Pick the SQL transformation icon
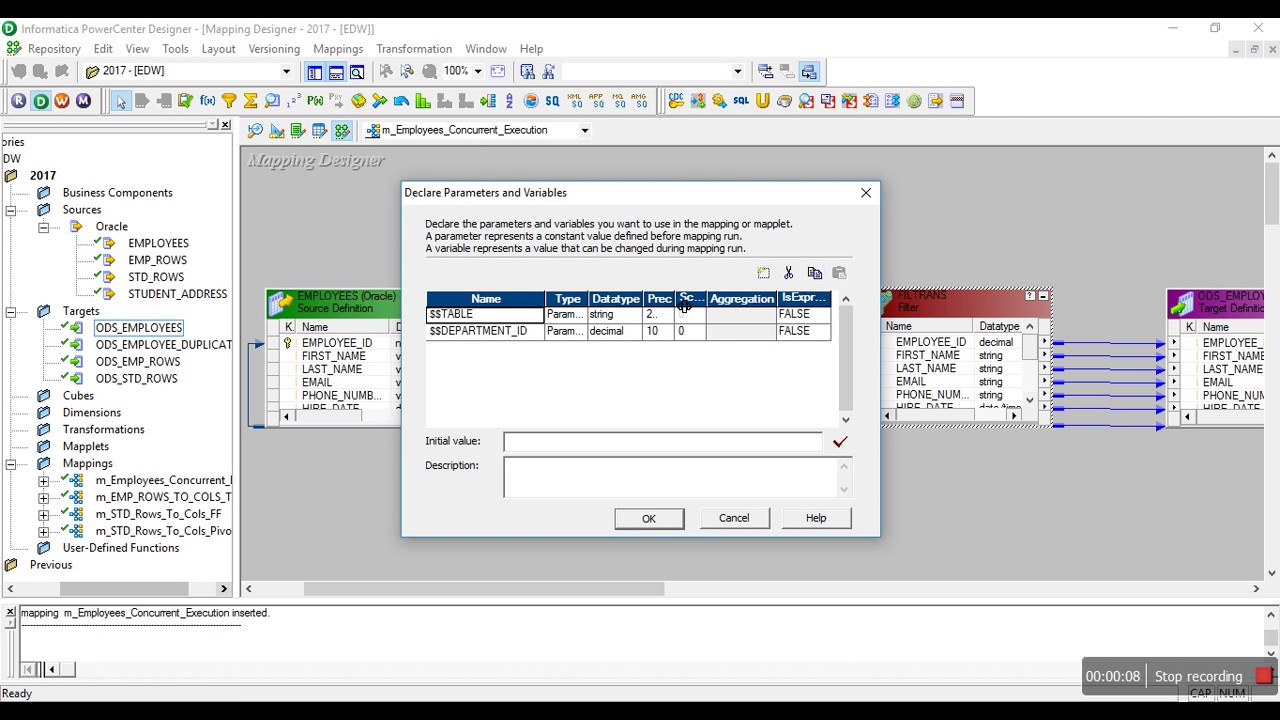Screen dimensions: 1280x720 (741, 101)
